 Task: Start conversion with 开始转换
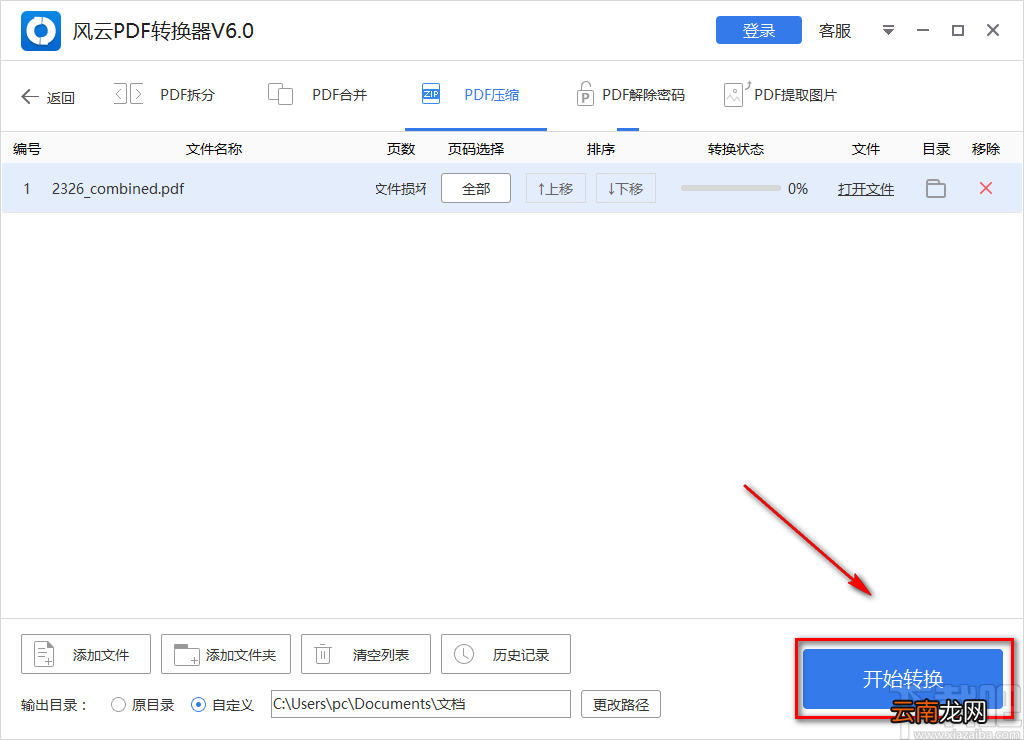point(903,679)
